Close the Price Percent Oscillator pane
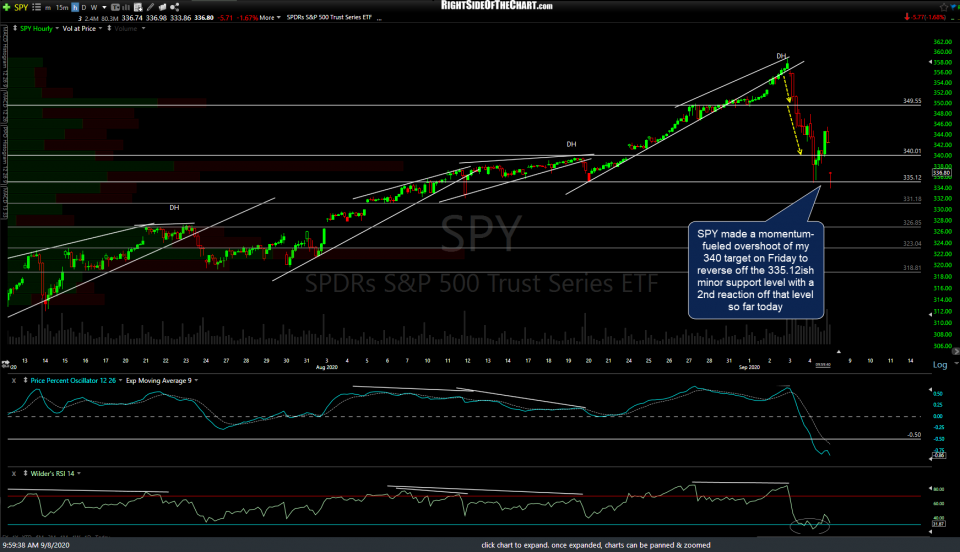960x552 pixels. click(13, 381)
